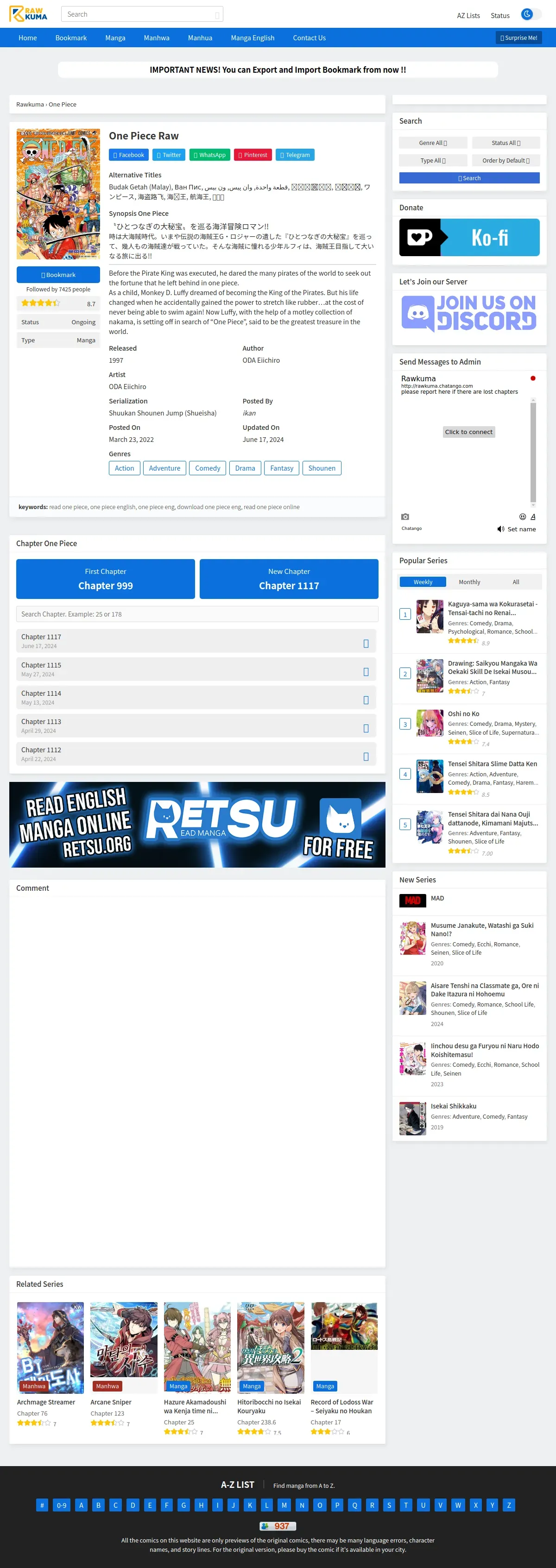Download Chapter 1113 icon
556x1568 pixels.
tap(366, 729)
